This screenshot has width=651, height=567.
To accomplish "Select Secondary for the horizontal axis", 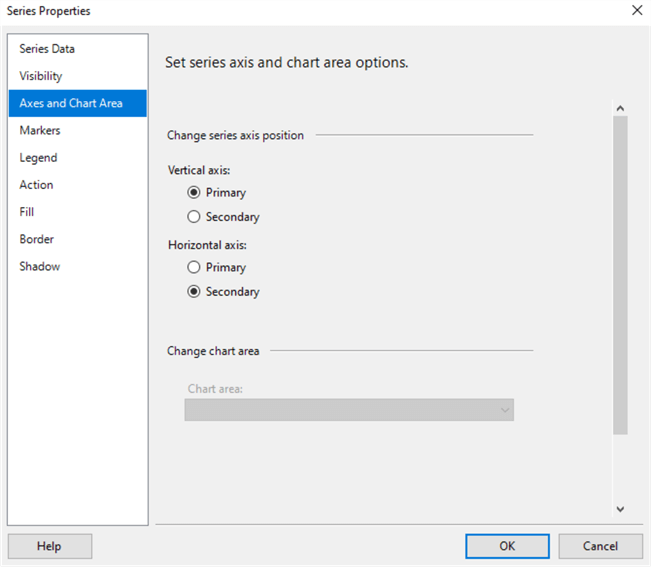I will pyautogui.click(x=194, y=292).
